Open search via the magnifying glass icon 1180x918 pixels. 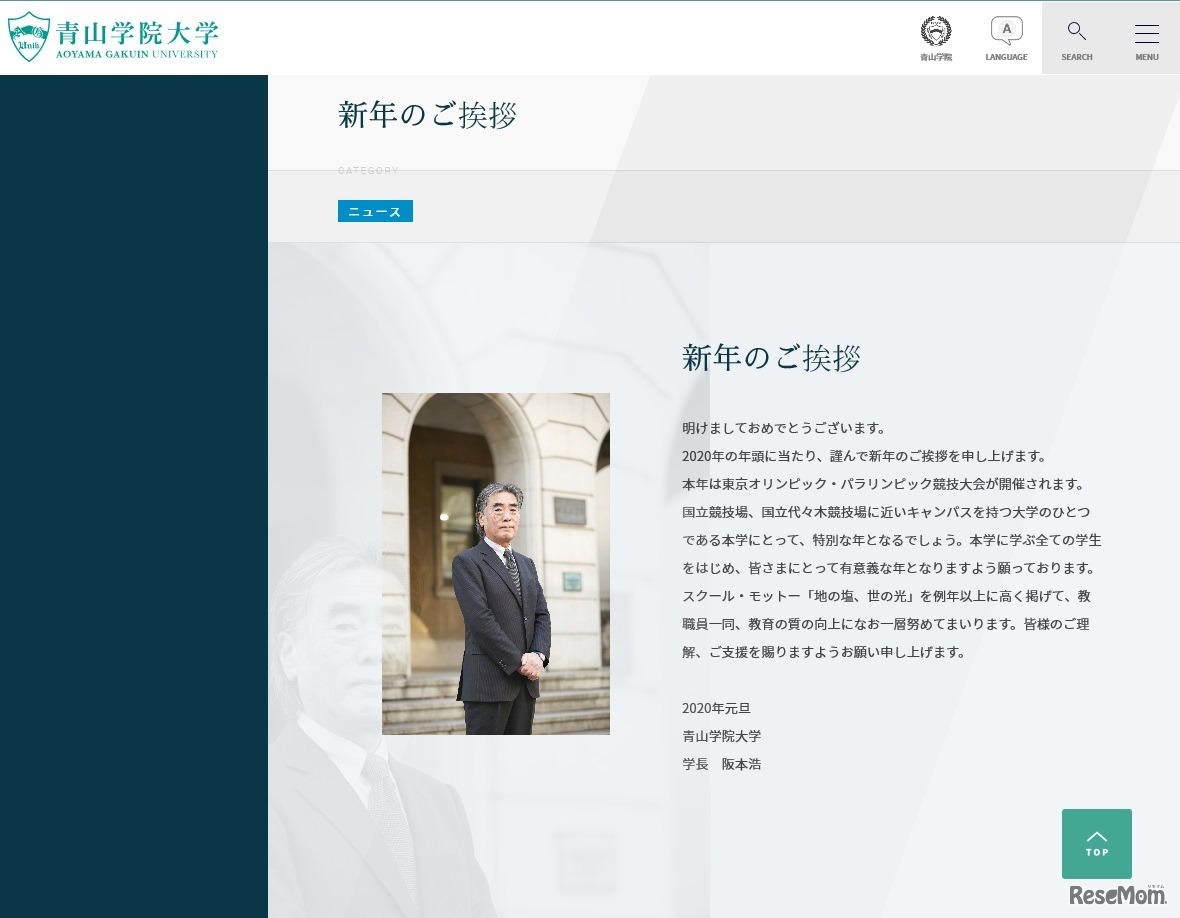pos(1076,30)
